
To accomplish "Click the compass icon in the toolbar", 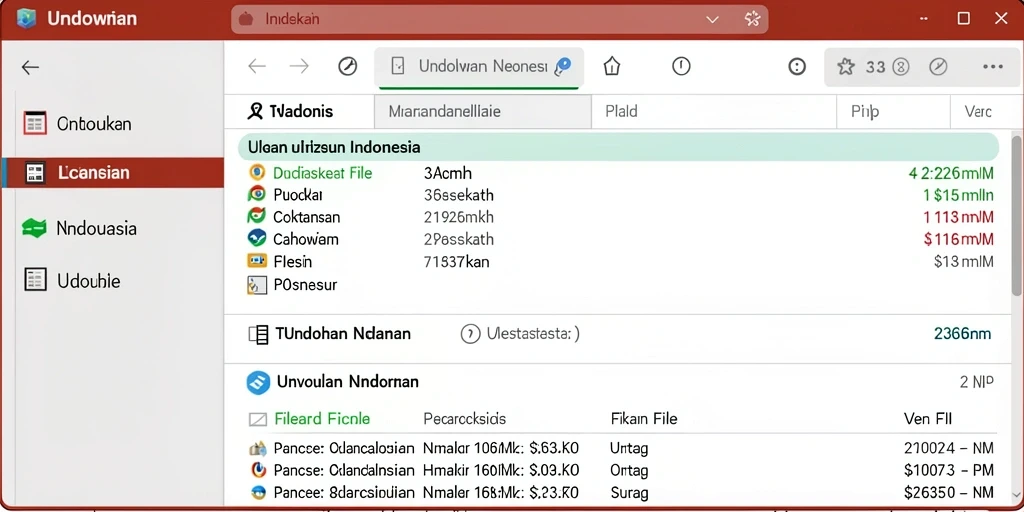I will 347,66.
